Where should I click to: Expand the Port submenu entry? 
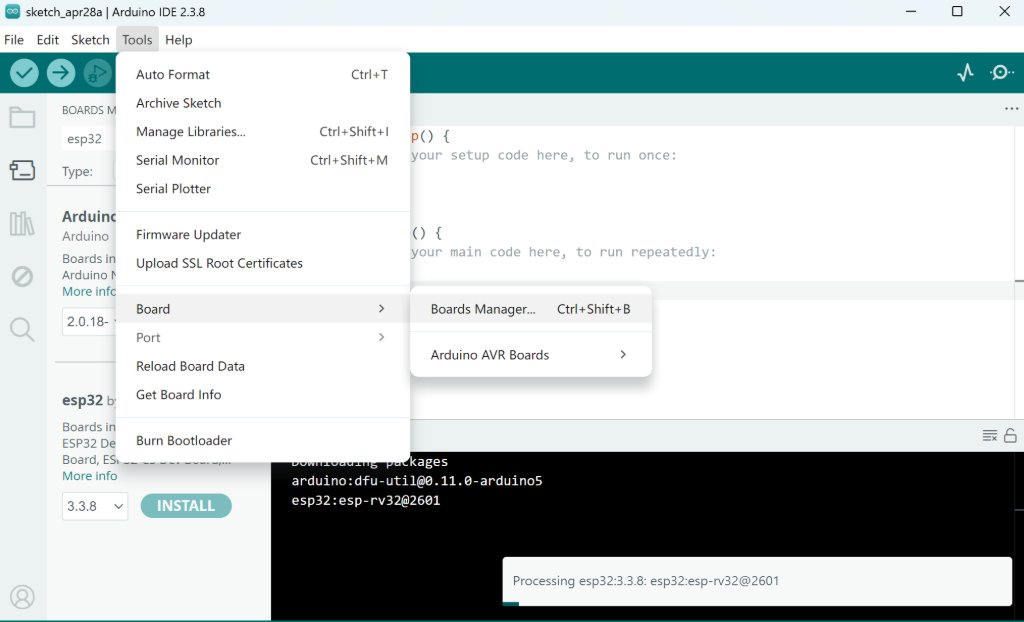click(263, 338)
